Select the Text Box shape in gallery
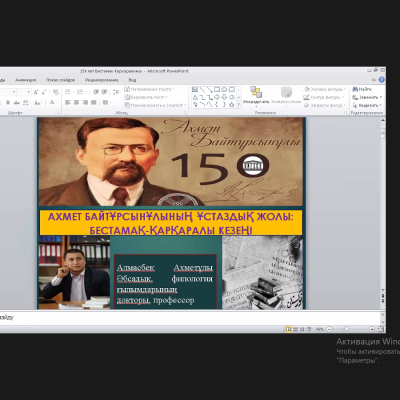 [x=195, y=90]
